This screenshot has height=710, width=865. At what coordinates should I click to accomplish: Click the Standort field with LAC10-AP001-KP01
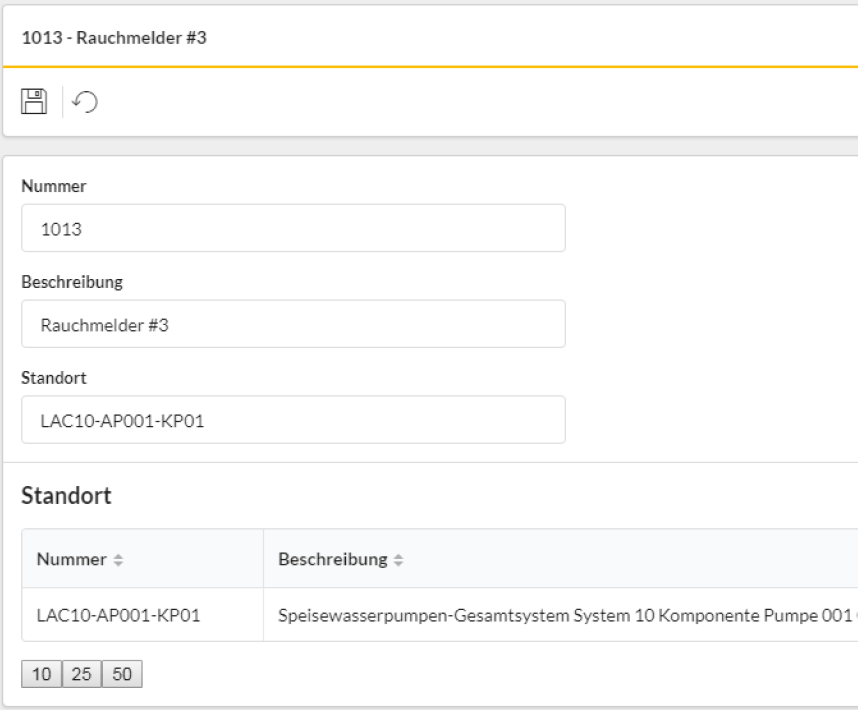tap(293, 420)
